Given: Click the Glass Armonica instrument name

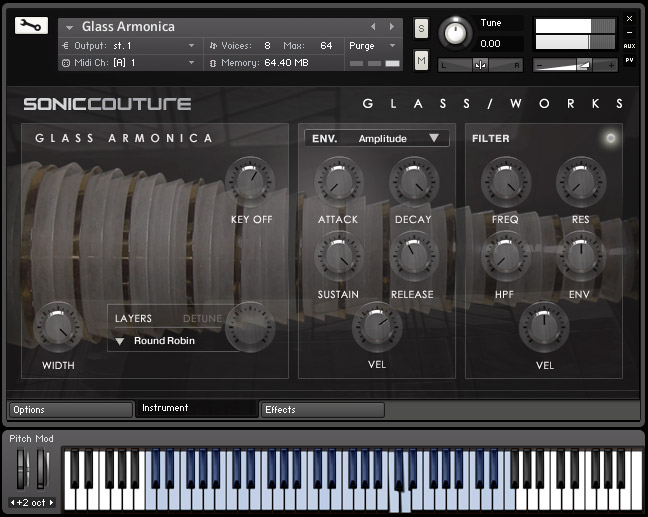Looking at the screenshot, I should click(x=128, y=27).
